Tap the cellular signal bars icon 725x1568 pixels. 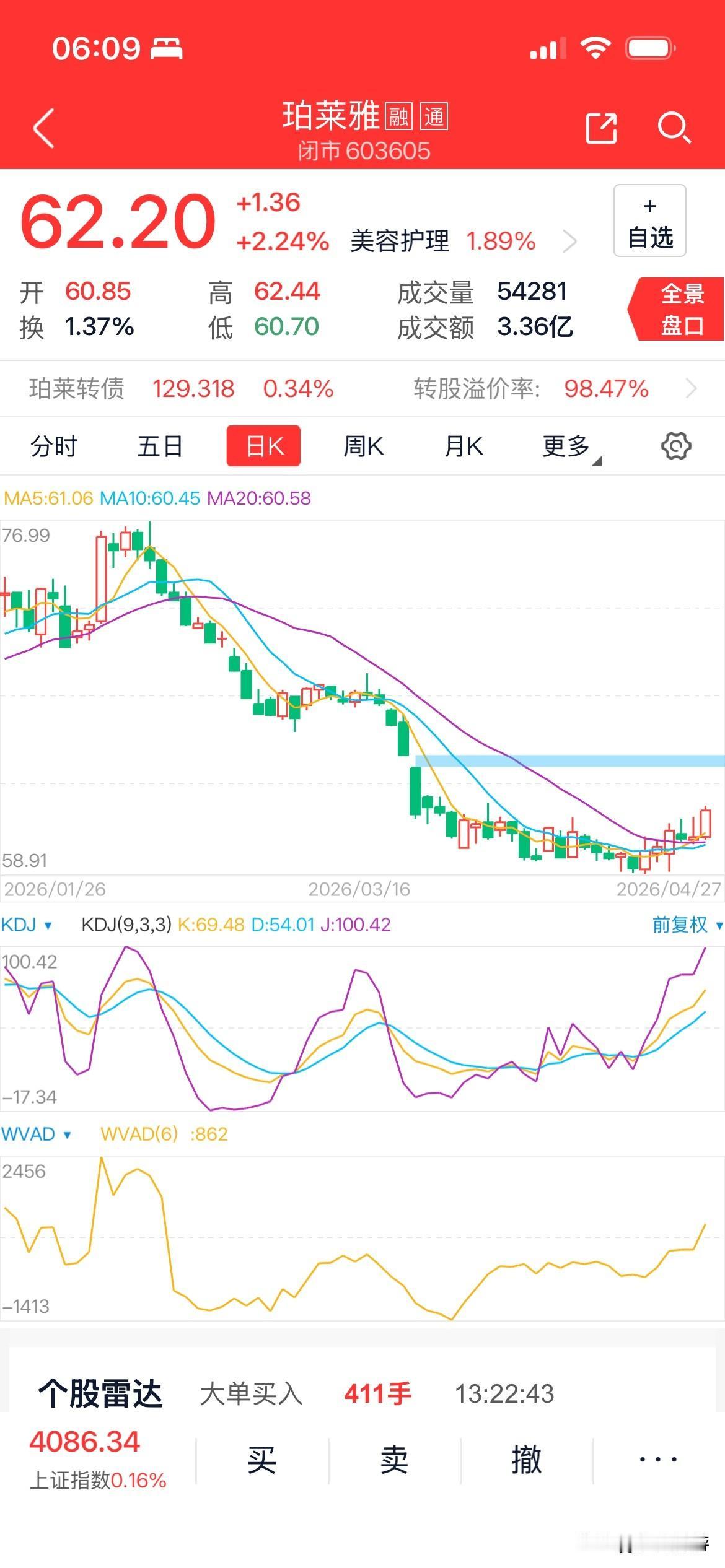[548, 48]
